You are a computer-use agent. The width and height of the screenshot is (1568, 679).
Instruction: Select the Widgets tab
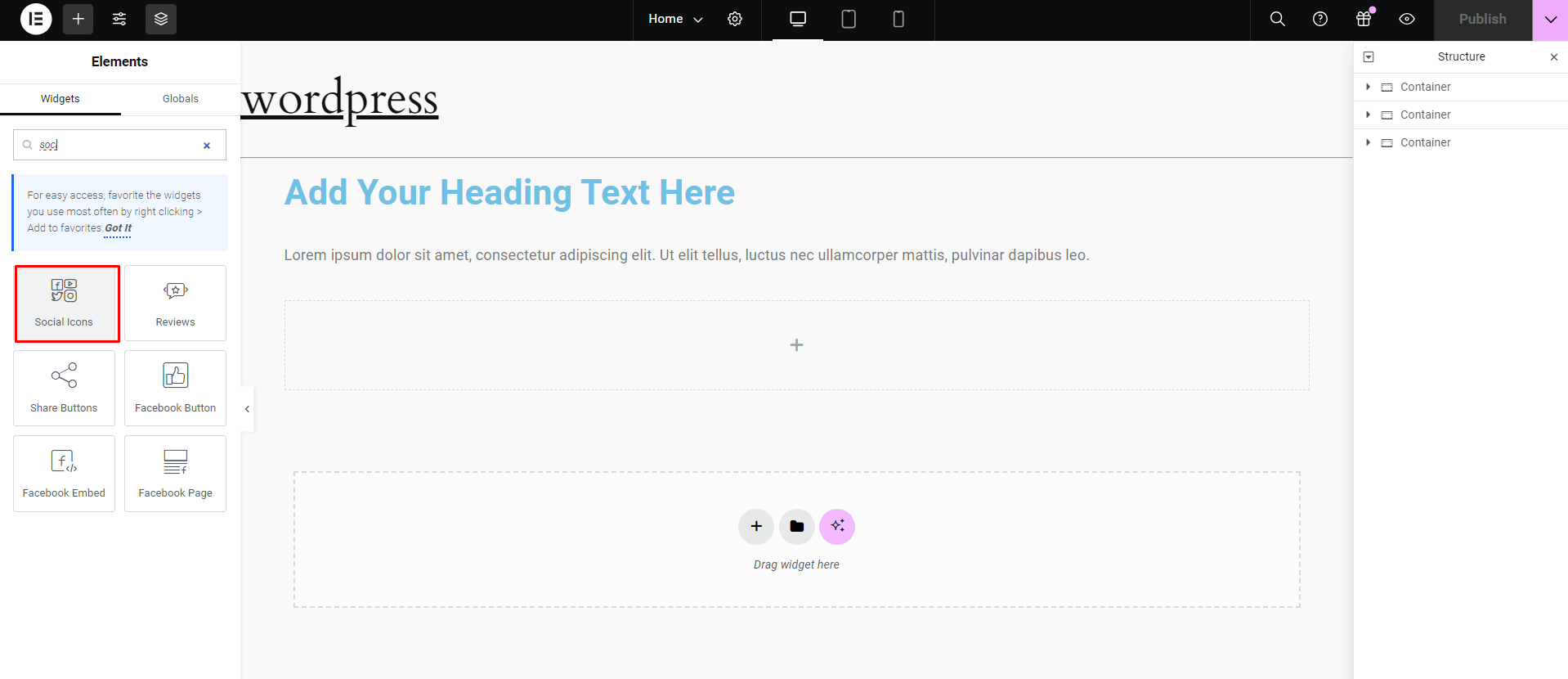(60, 99)
